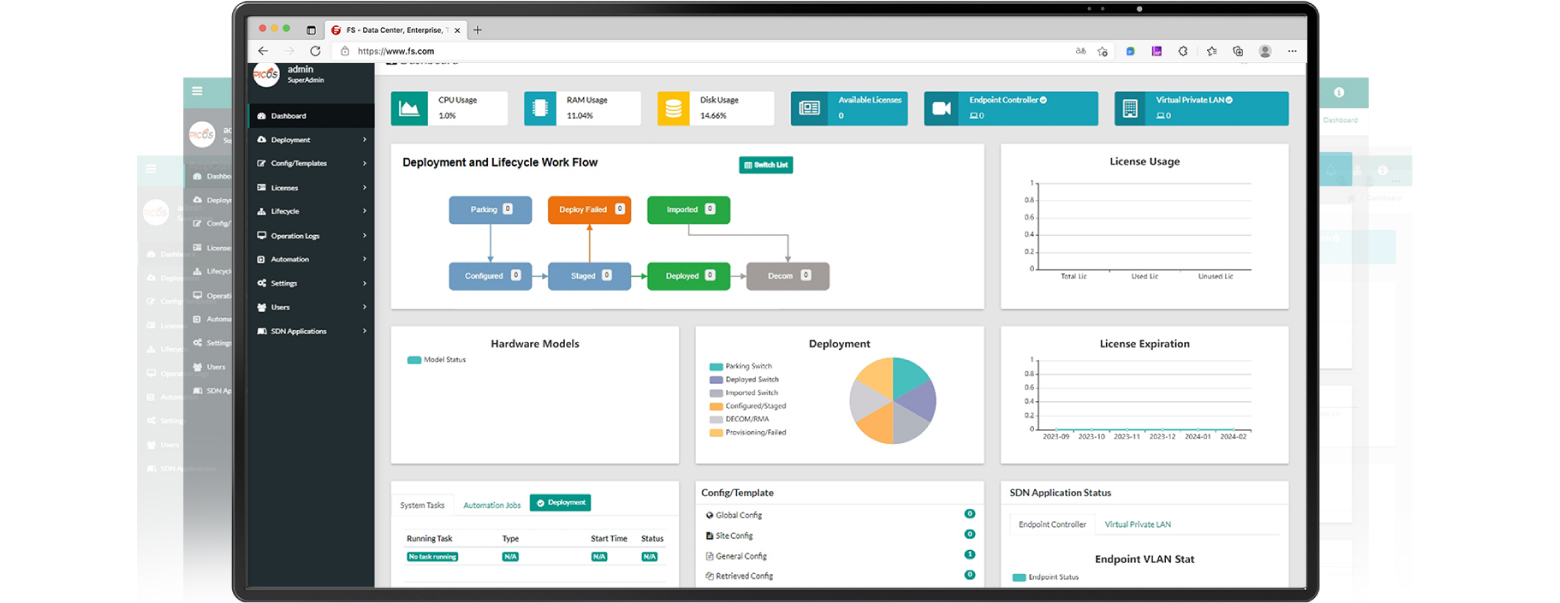1560x603 pixels.
Task: Open the browser profile avatar
Action: [x=1265, y=51]
